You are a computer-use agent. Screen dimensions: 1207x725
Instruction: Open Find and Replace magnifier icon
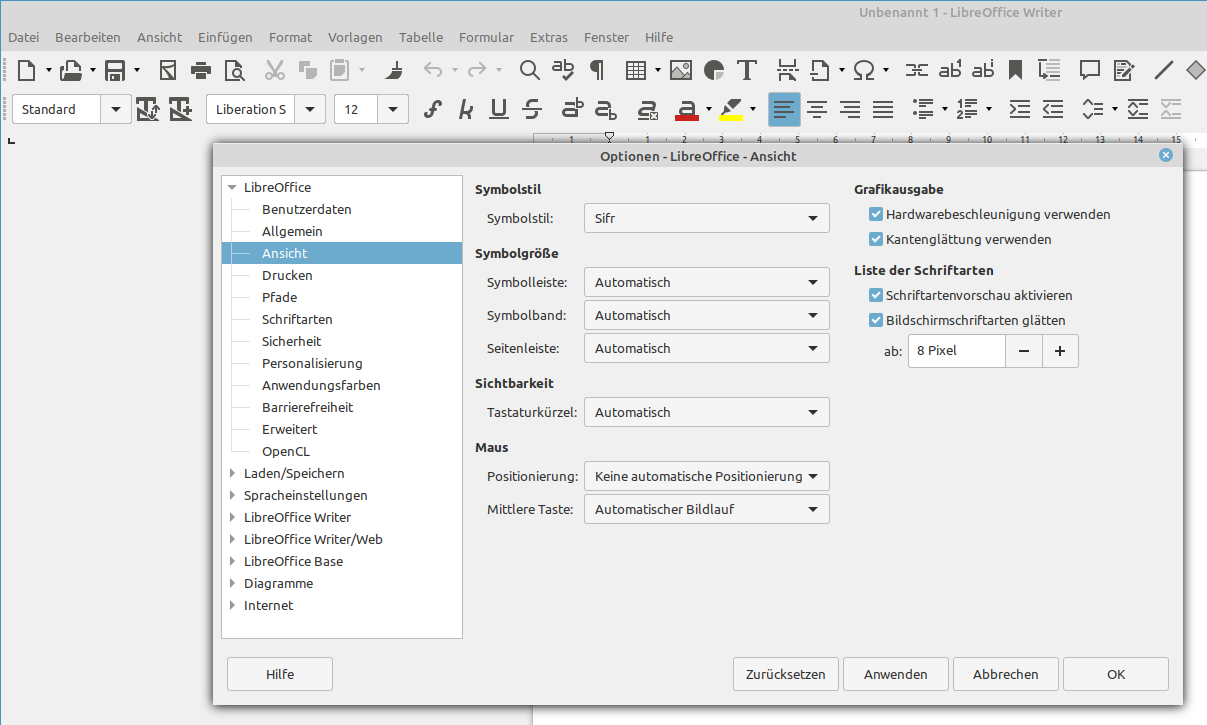[x=530, y=70]
